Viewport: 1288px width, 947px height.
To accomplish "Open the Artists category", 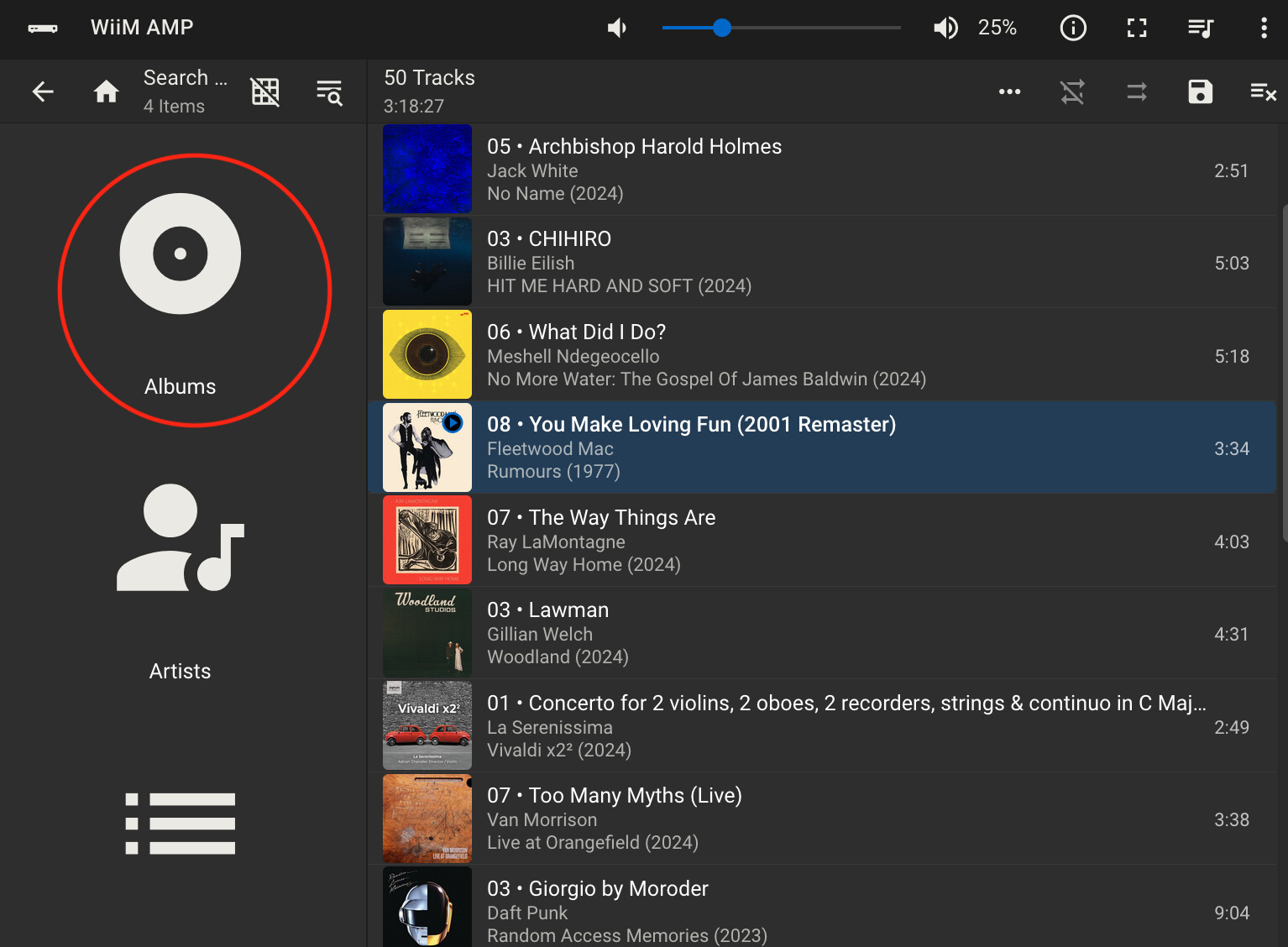I will 181,582.
